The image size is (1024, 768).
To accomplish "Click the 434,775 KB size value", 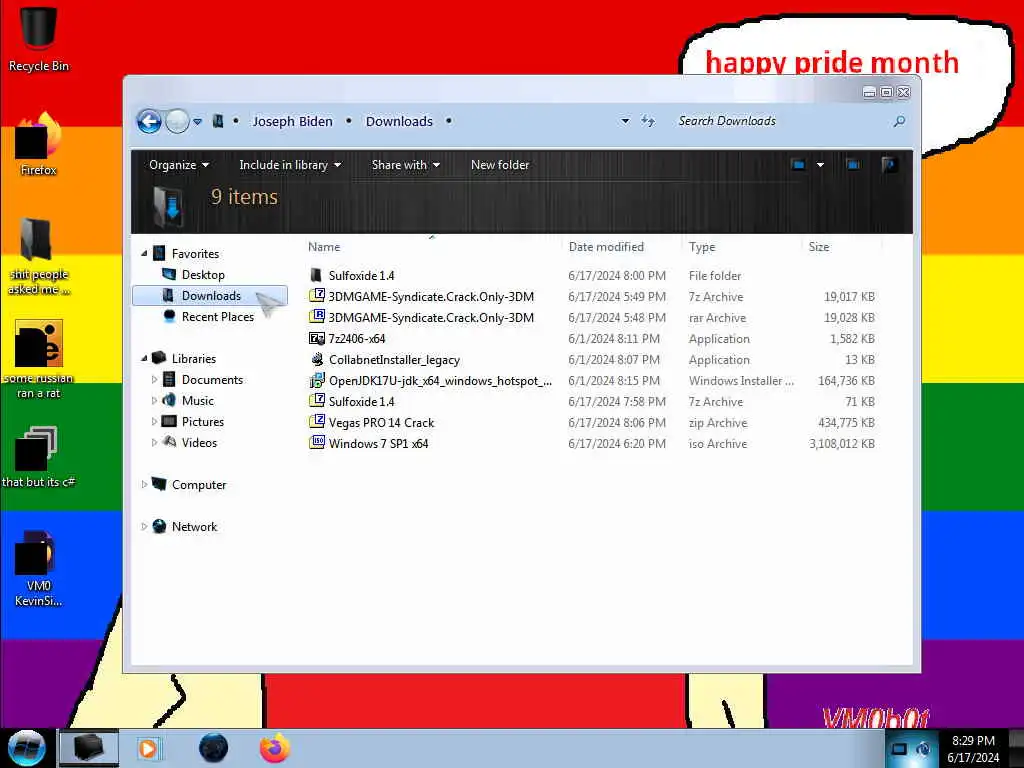I will [846, 423].
